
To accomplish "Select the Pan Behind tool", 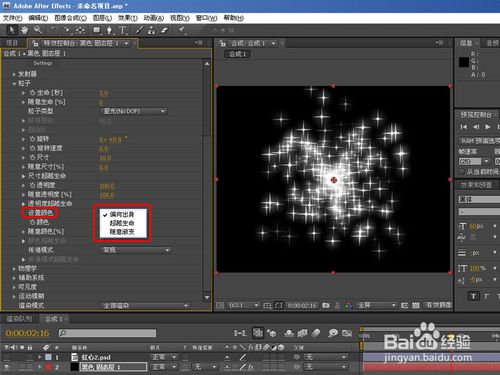I will coord(80,30).
